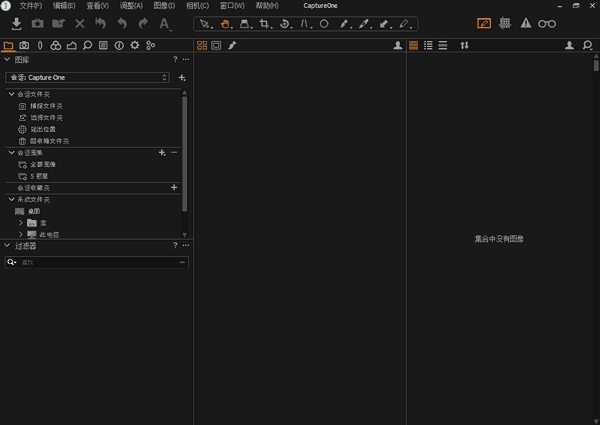Viewport: 600px width, 425px height.
Task: Click the browser search magnifier icon
Action: coord(588,46)
